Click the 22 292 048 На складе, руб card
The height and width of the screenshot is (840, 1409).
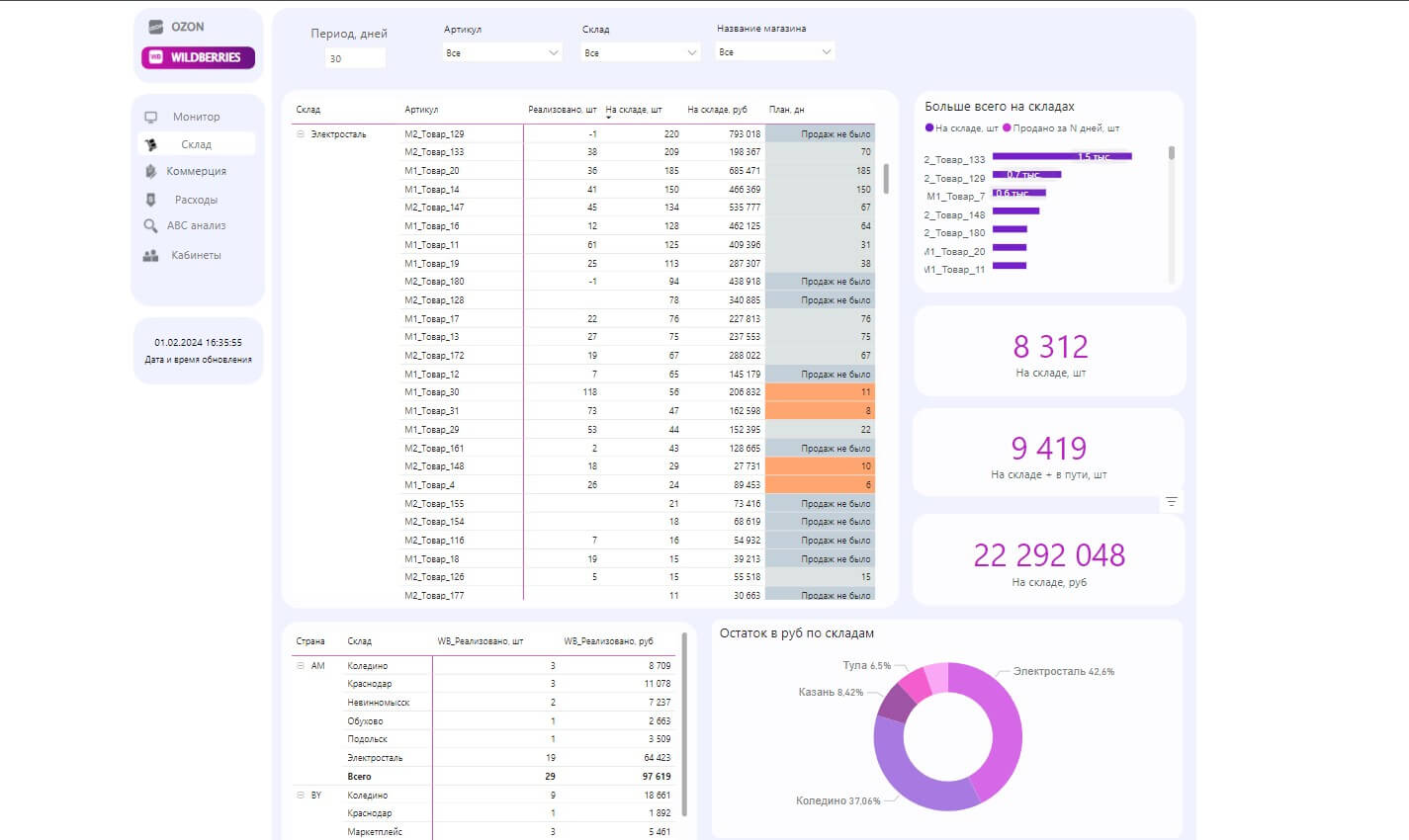(1048, 560)
